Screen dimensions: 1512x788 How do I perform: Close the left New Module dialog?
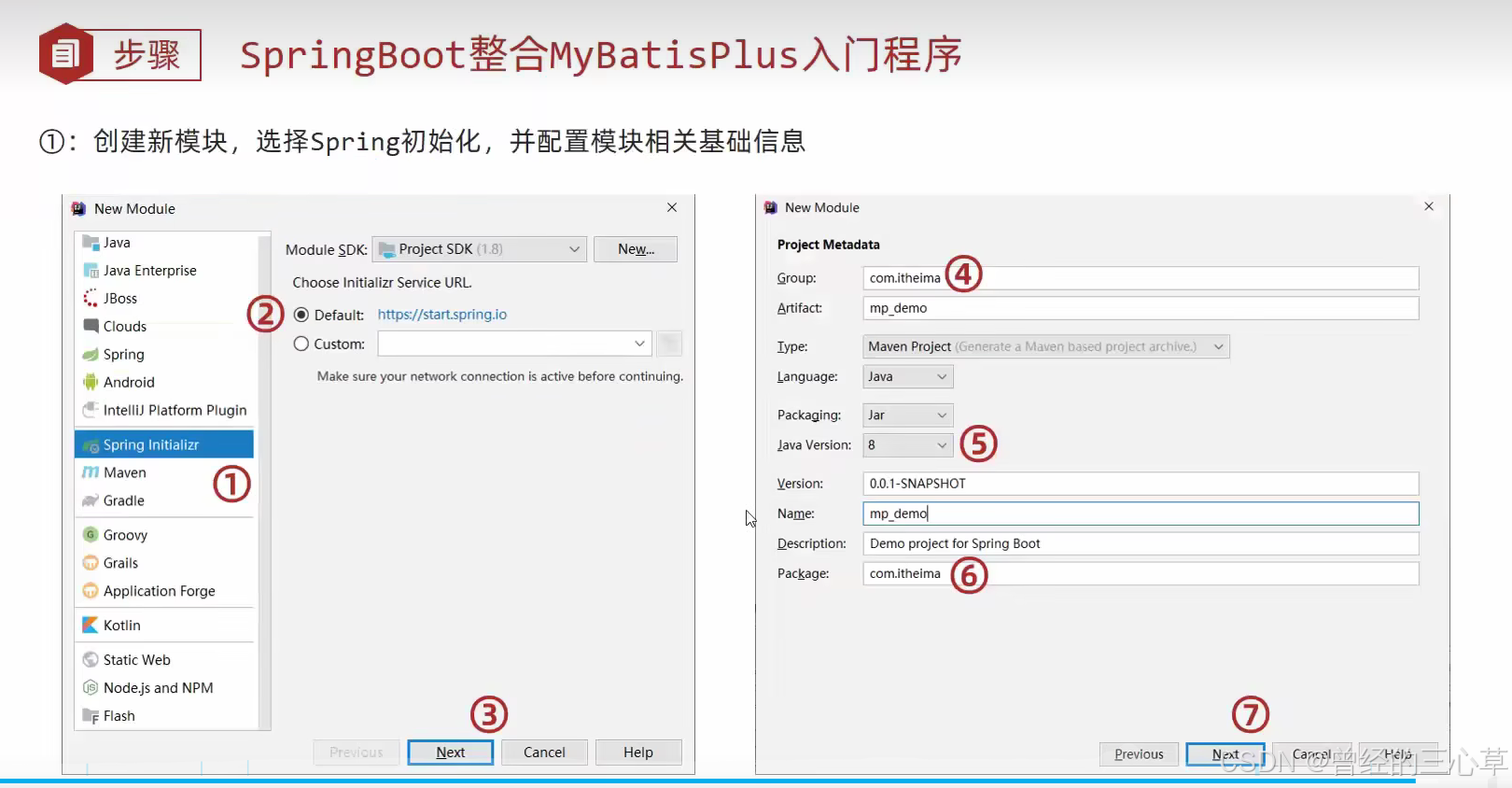tap(672, 207)
